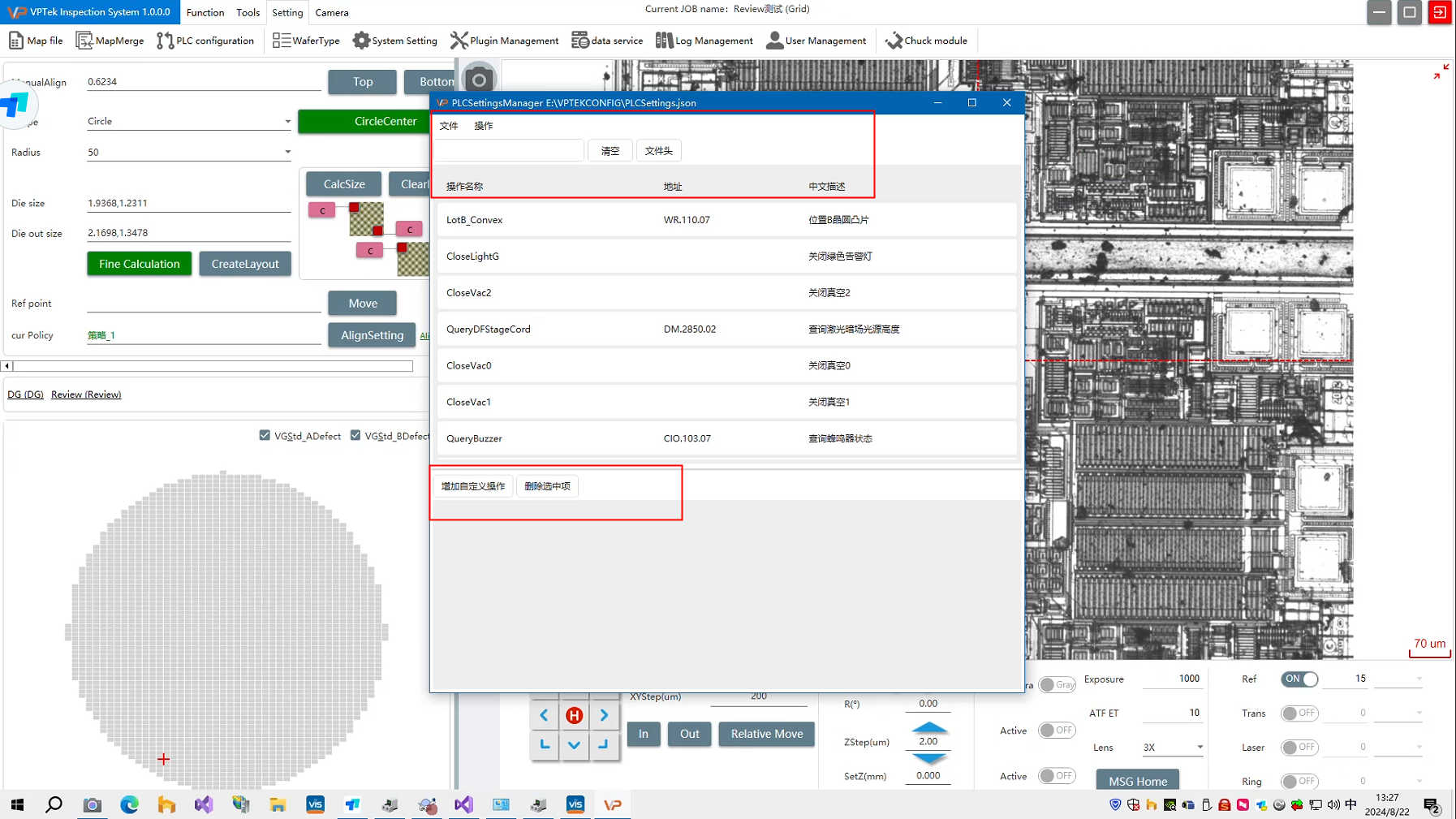
Task: Open Function menu
Action: 205,12
